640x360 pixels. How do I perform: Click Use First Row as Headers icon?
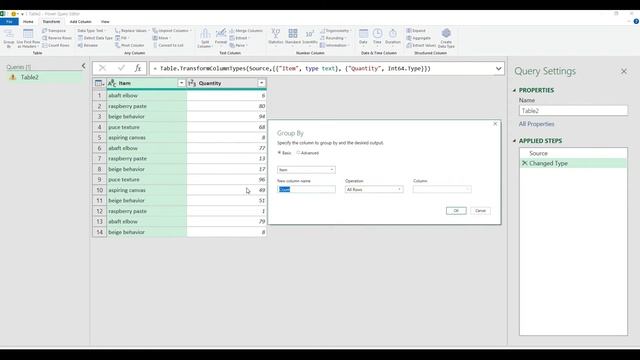(28, 38)
